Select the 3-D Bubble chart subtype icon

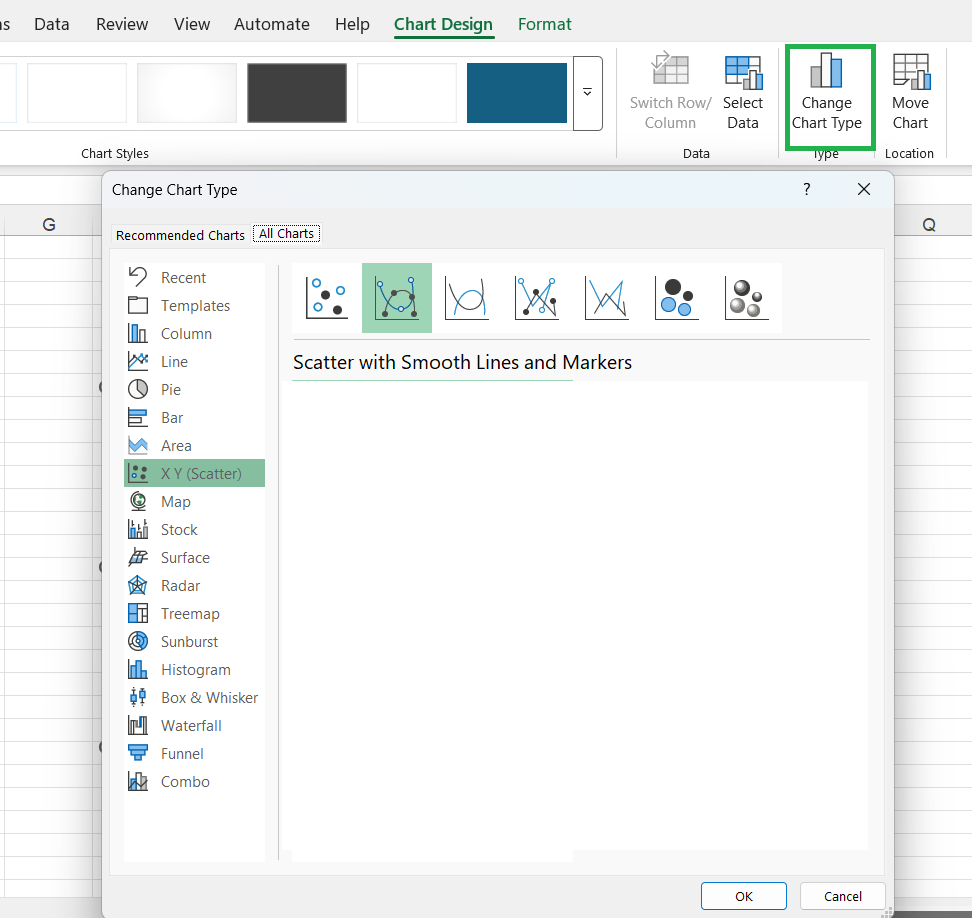pyautogui.click(x=747, y=298)
